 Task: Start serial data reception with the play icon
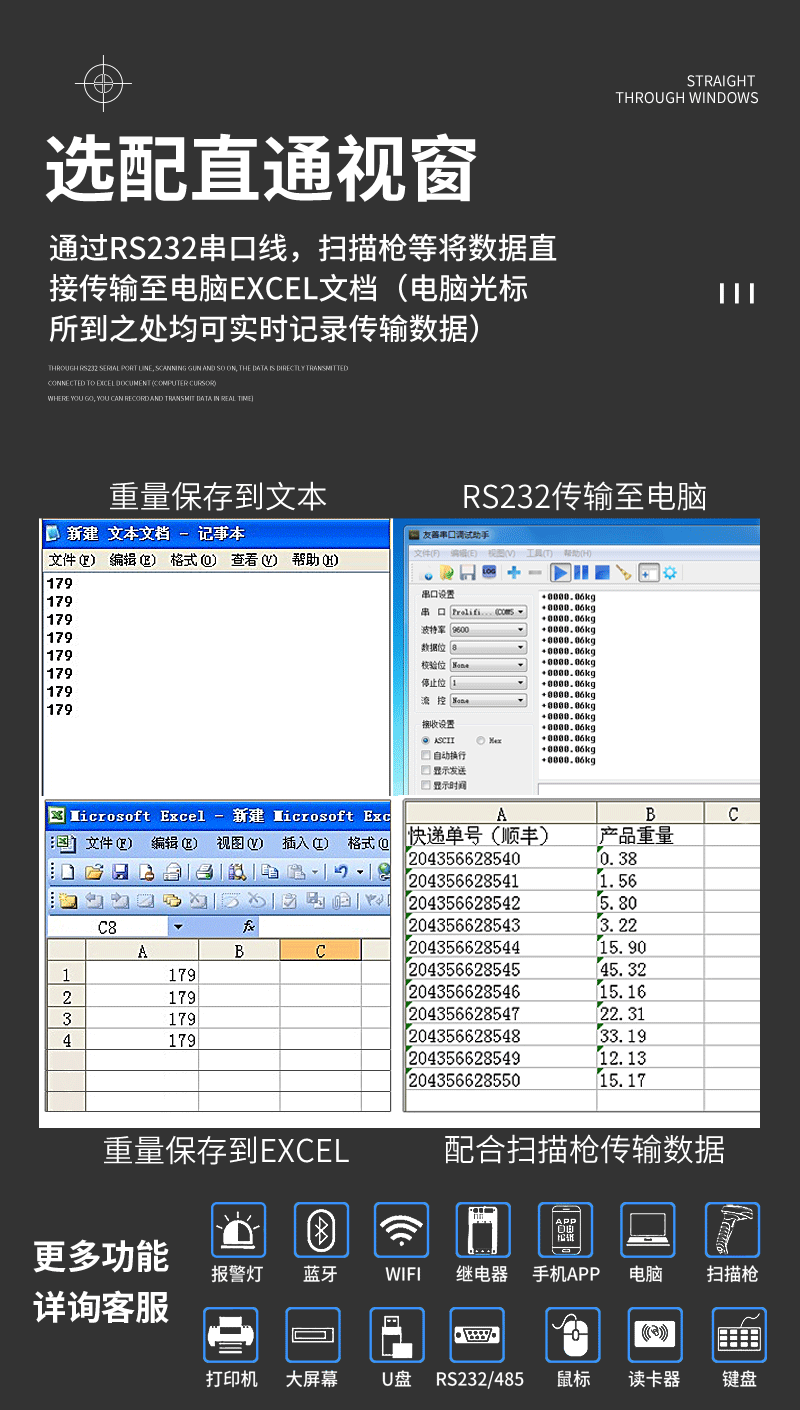point(561,571)
